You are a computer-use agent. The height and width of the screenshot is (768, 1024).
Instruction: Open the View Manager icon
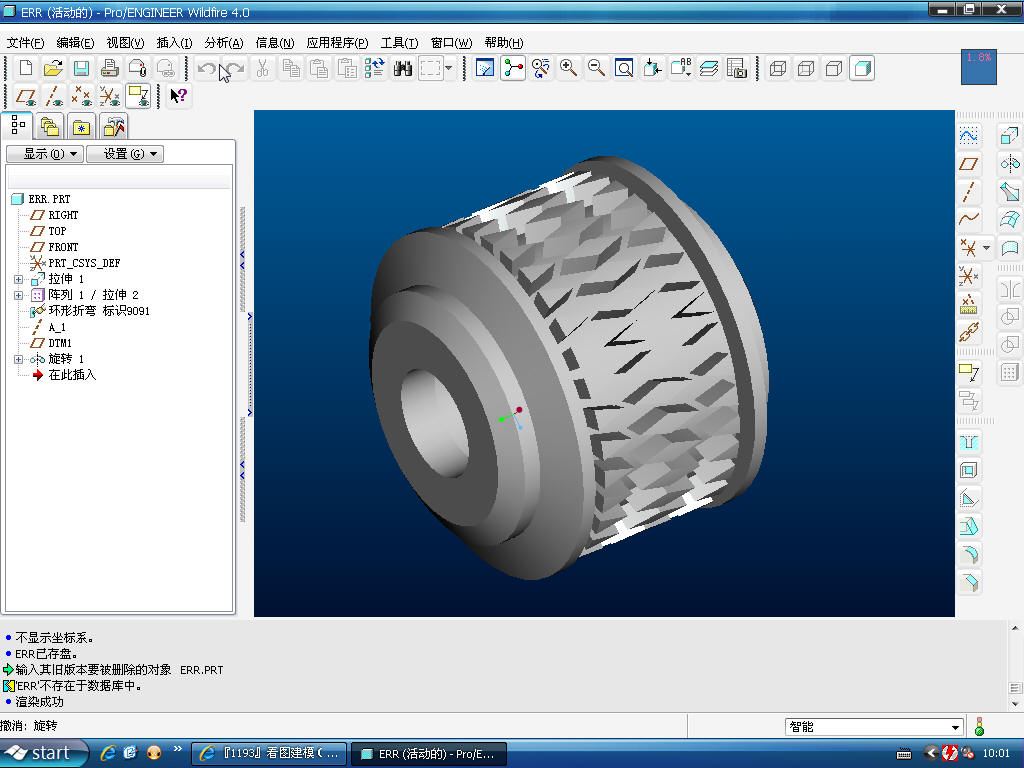[737, 68]
